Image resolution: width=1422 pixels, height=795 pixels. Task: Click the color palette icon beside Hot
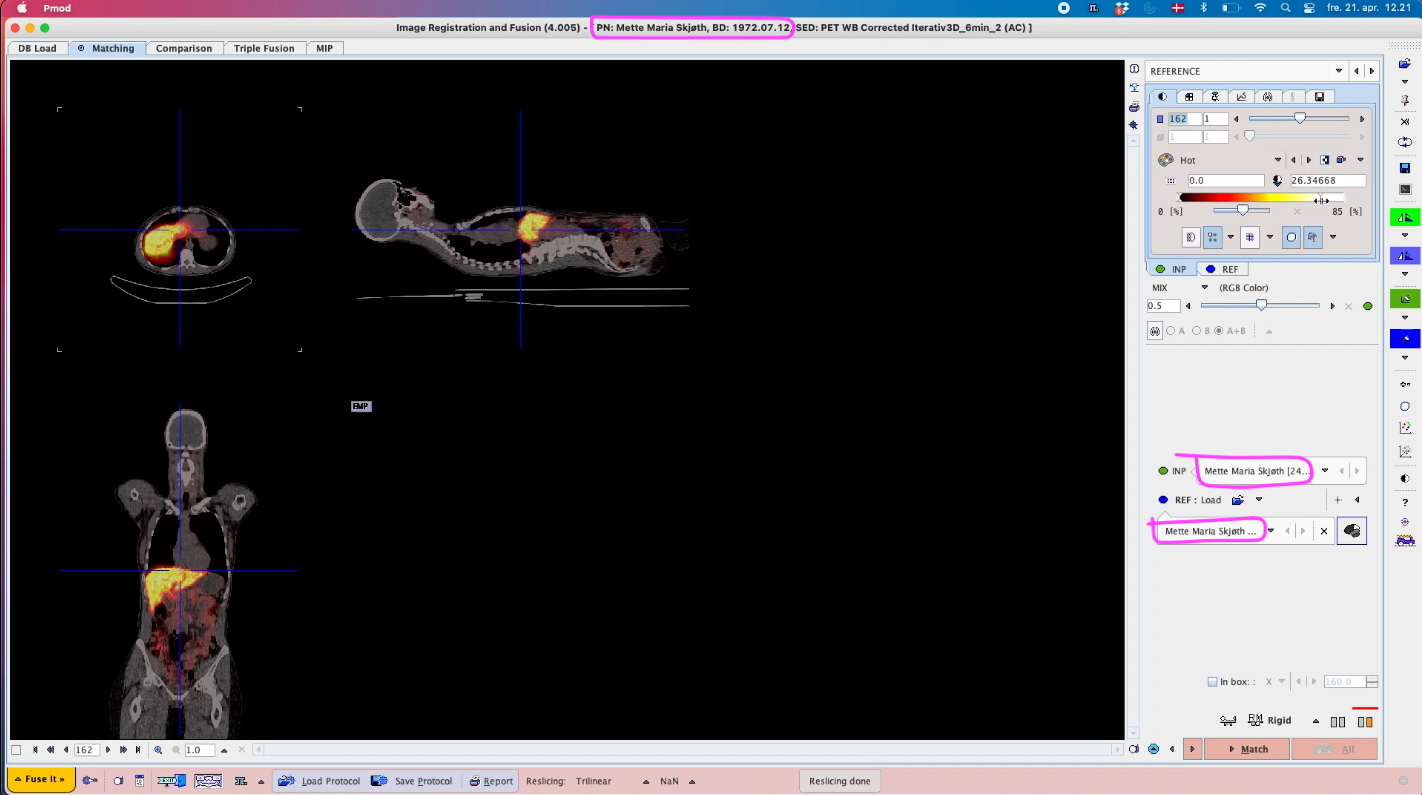1165,160
